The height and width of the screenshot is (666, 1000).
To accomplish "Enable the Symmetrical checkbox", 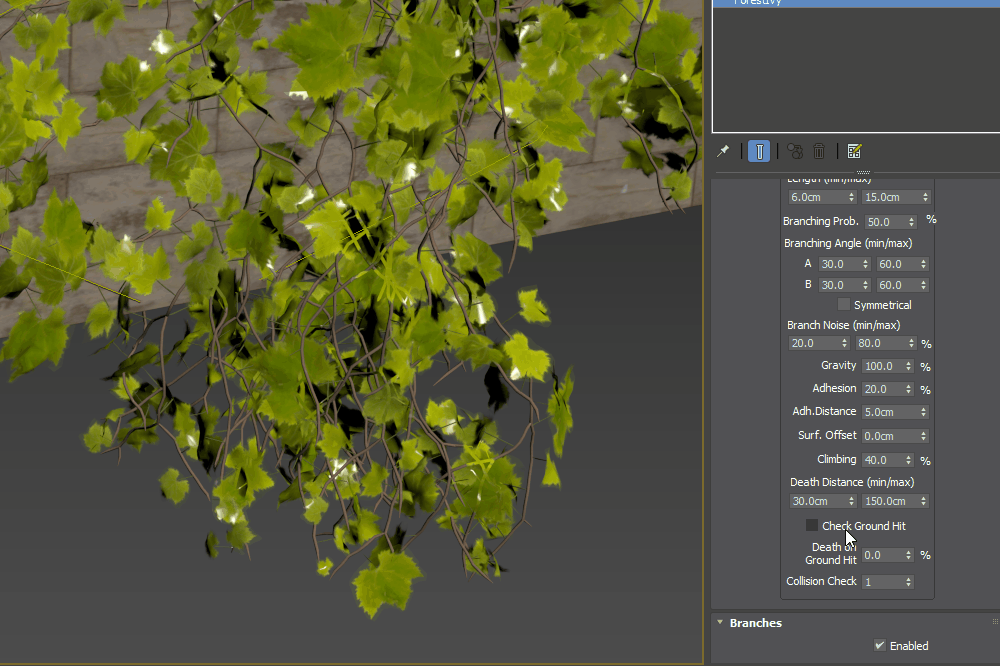I will (843, 305).
